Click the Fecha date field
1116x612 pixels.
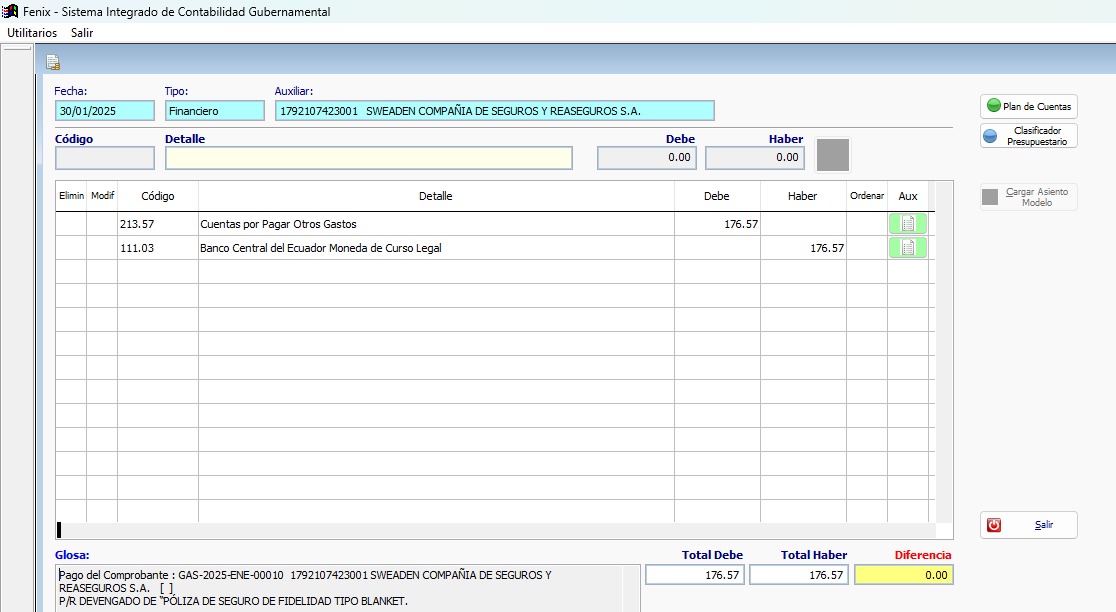[105, 111]
